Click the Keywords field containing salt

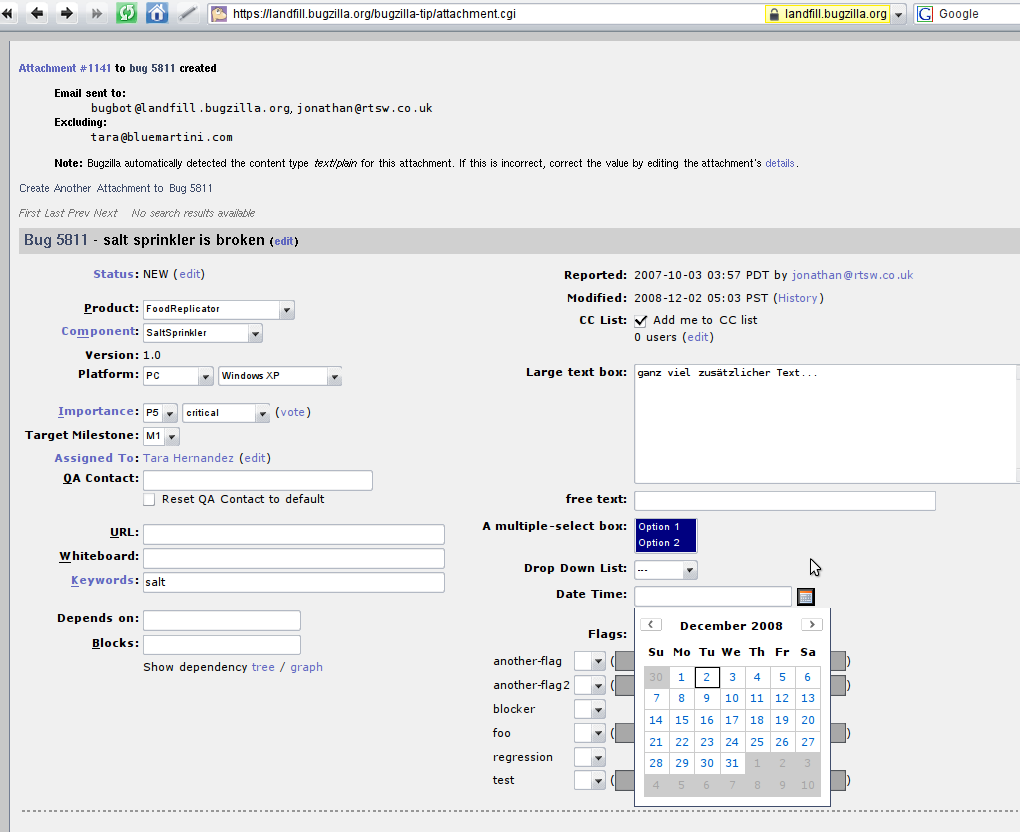pos(293,582)
